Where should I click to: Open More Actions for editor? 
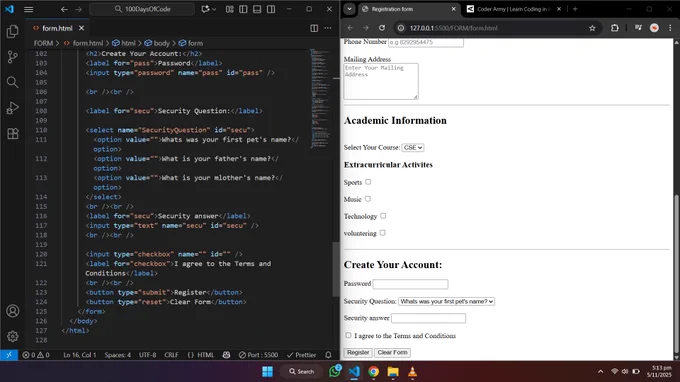328,28
